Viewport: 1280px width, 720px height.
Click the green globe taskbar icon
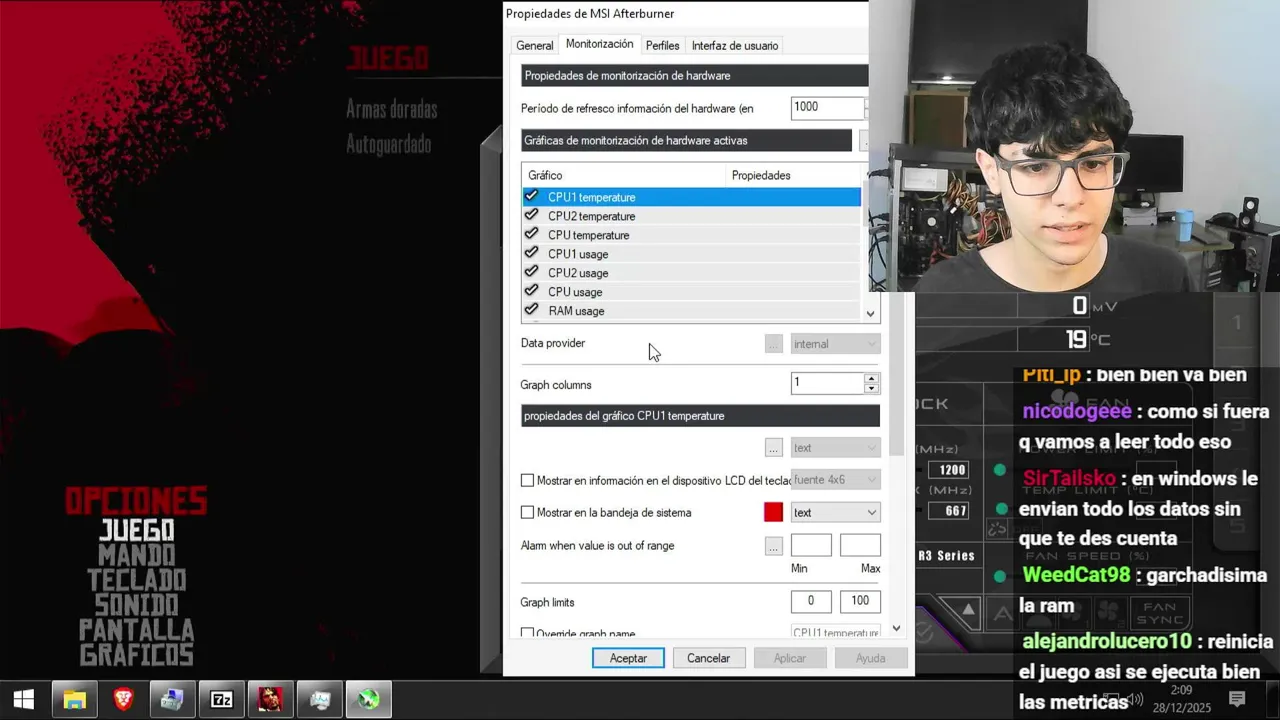click(368, 700)
